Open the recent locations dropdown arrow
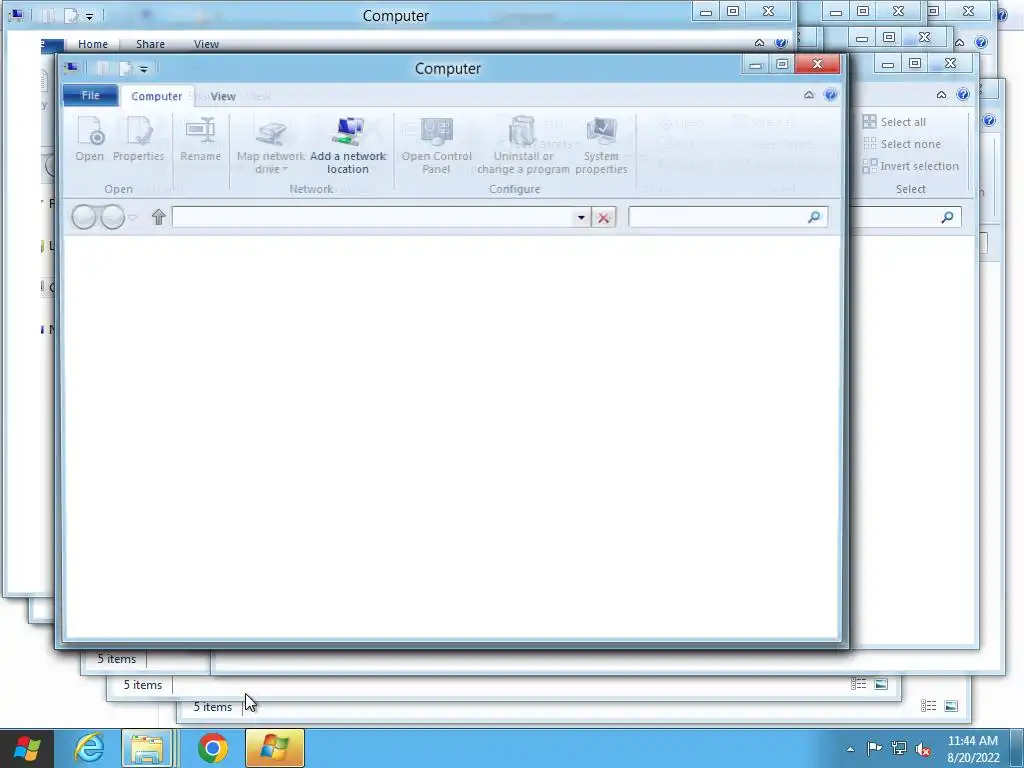 pyautogui.click(x=133, y=217)
